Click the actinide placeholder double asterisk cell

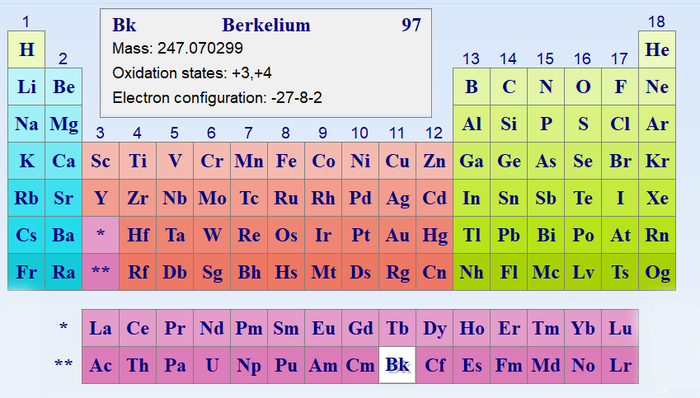pos(100,272)
